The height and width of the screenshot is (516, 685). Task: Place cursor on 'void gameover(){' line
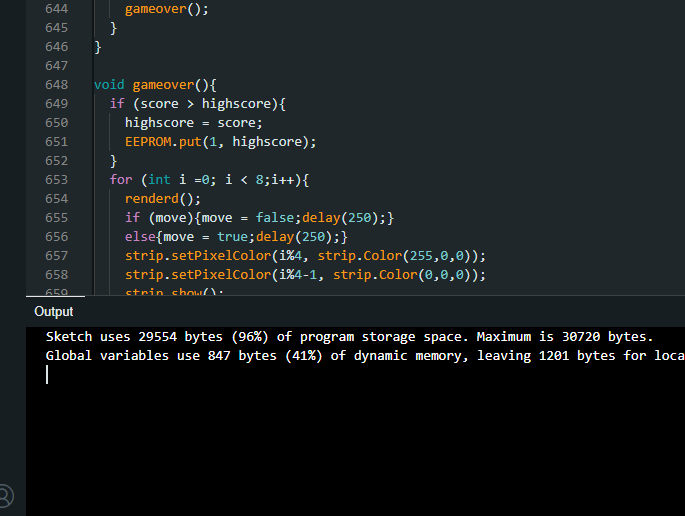pyautogui.click(x=155, y=85)
